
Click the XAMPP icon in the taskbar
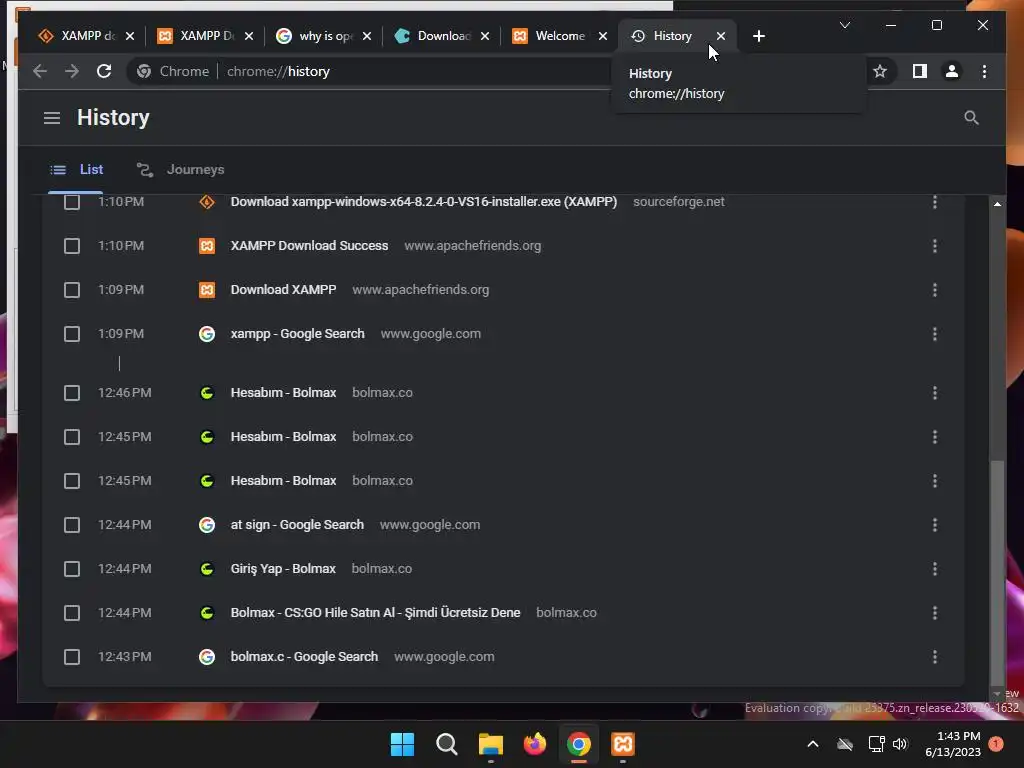(622, 744)
